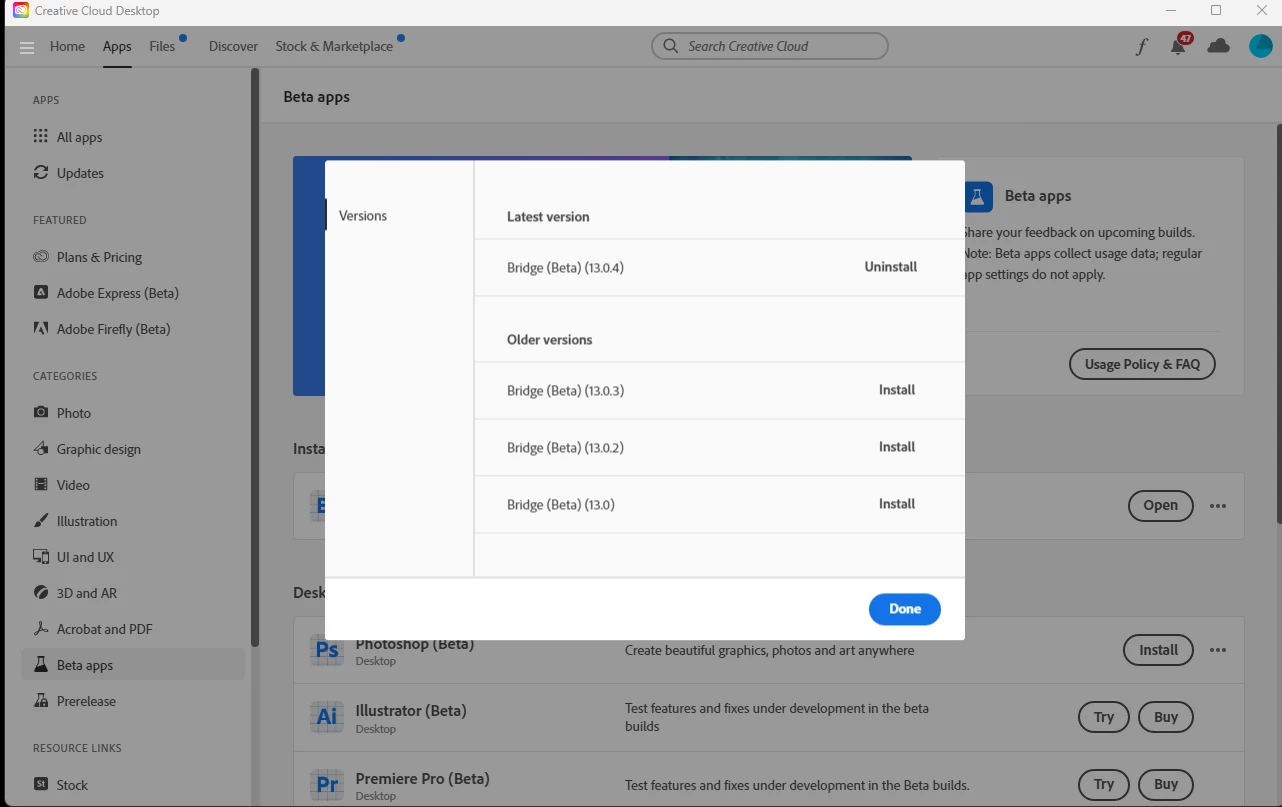The width and height of the screenshot is (1282, 807).
Task: Click the Updates refresh icon
Action: tap(41, 173)
